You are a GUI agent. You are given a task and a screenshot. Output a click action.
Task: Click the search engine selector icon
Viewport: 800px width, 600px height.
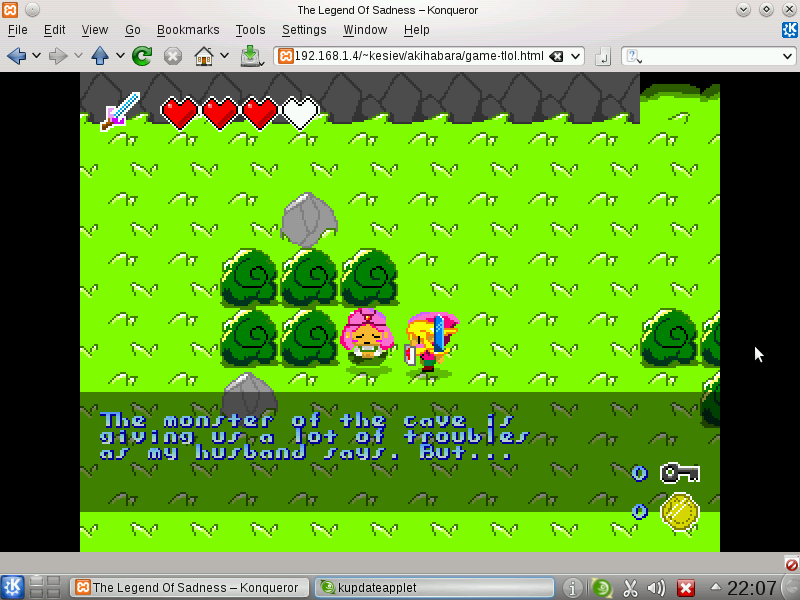click(633, 56)
